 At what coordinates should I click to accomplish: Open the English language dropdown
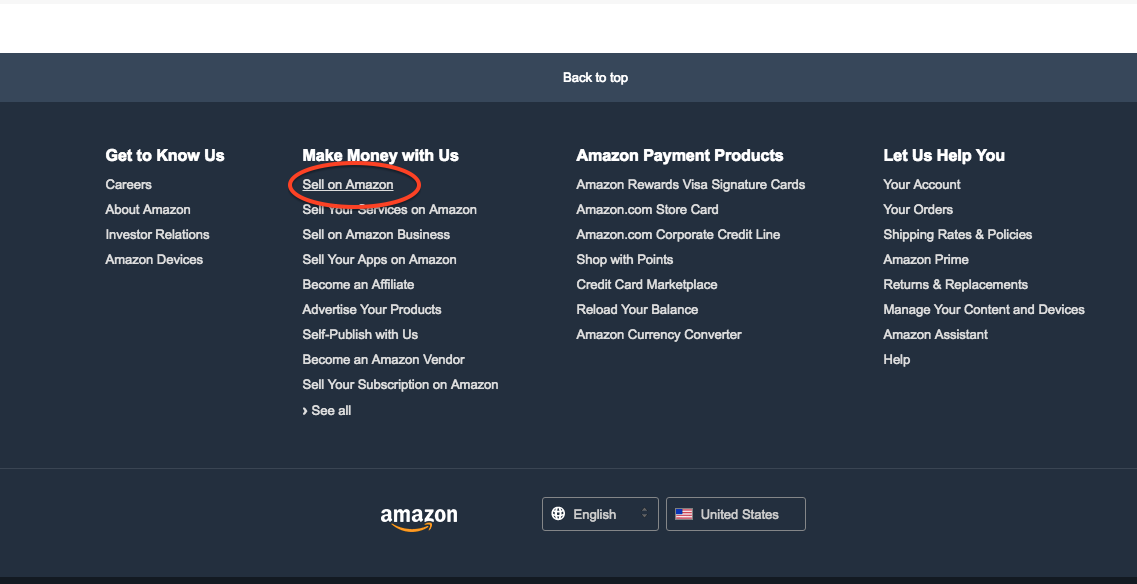click(x=600, y=514)
